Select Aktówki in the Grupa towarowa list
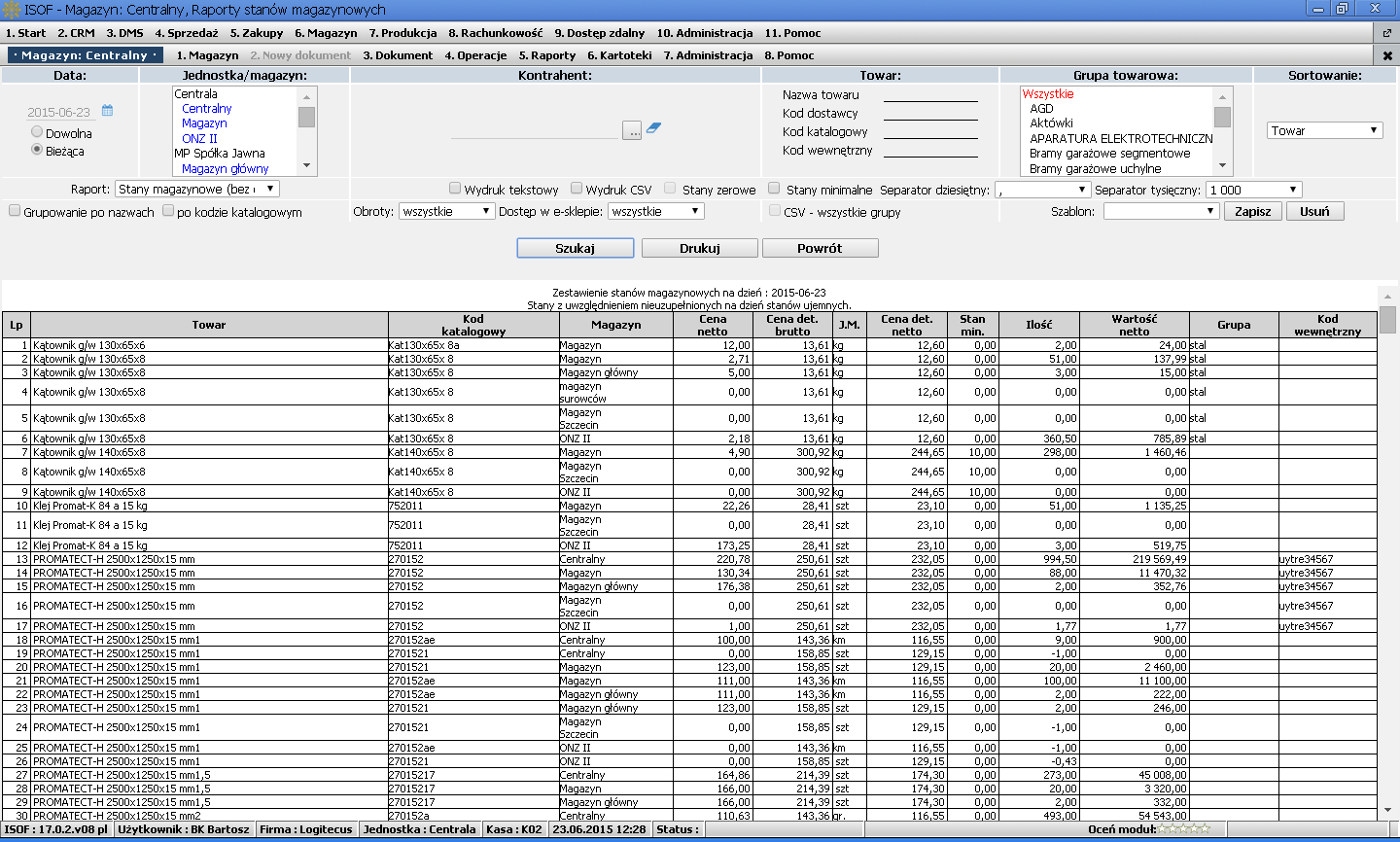The image size is (1400, 842). point(1052,123)
